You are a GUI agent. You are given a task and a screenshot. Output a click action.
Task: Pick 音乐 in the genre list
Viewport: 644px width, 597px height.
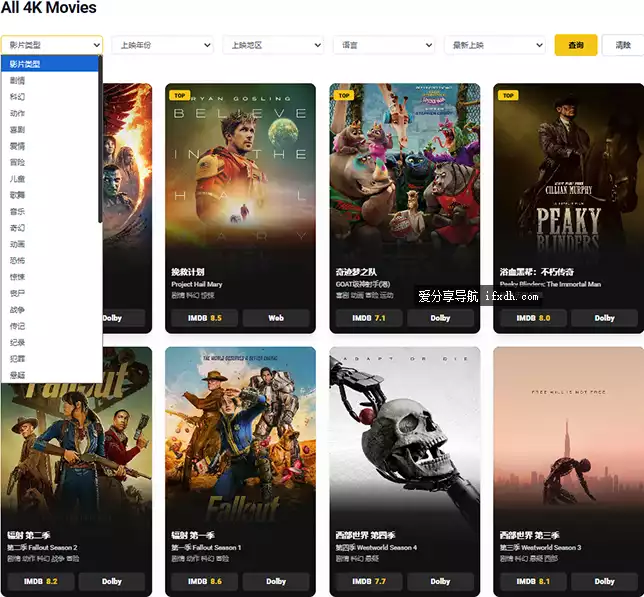tap(50, 211)
